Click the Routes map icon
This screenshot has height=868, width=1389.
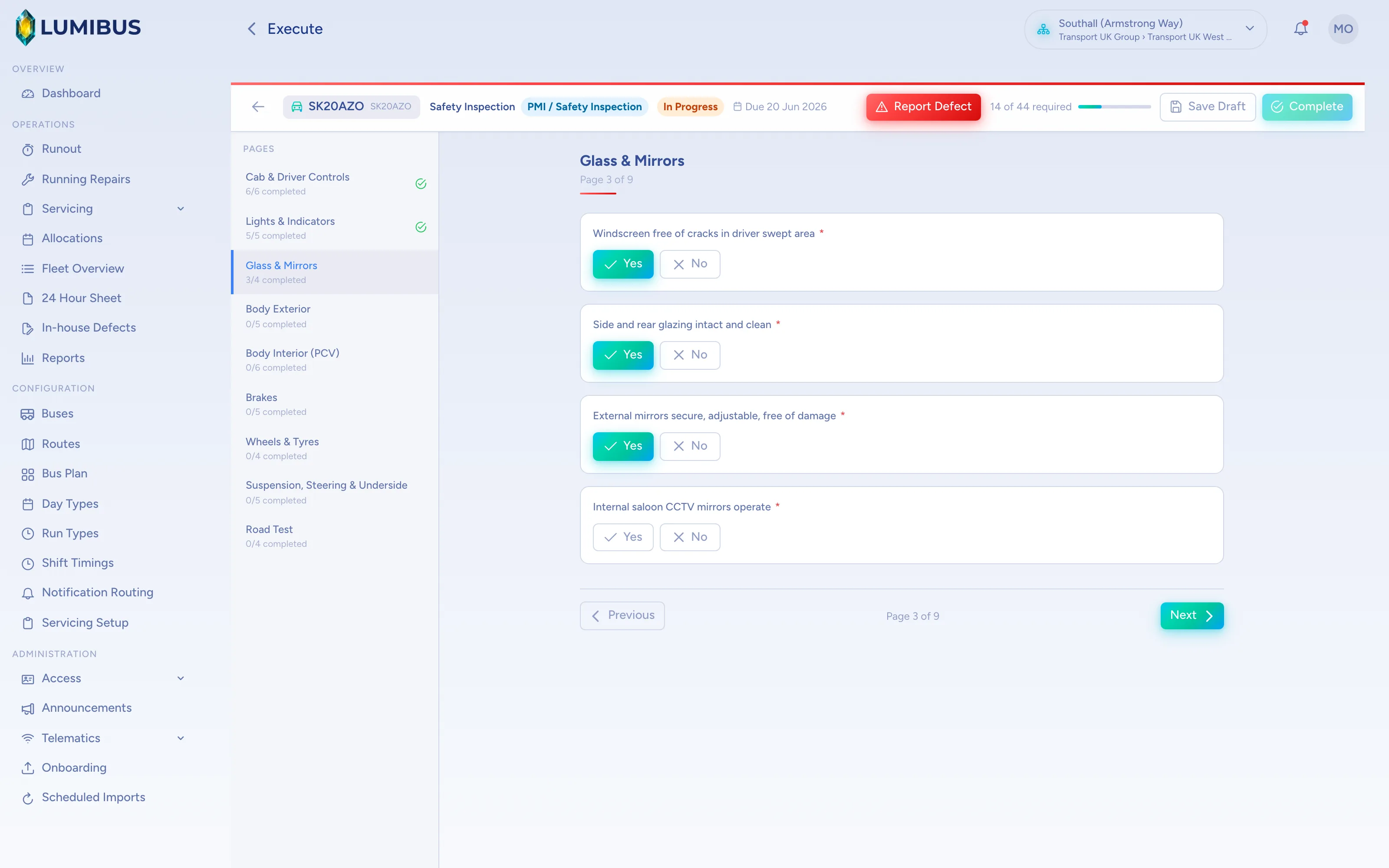click(x=27, y=444)
